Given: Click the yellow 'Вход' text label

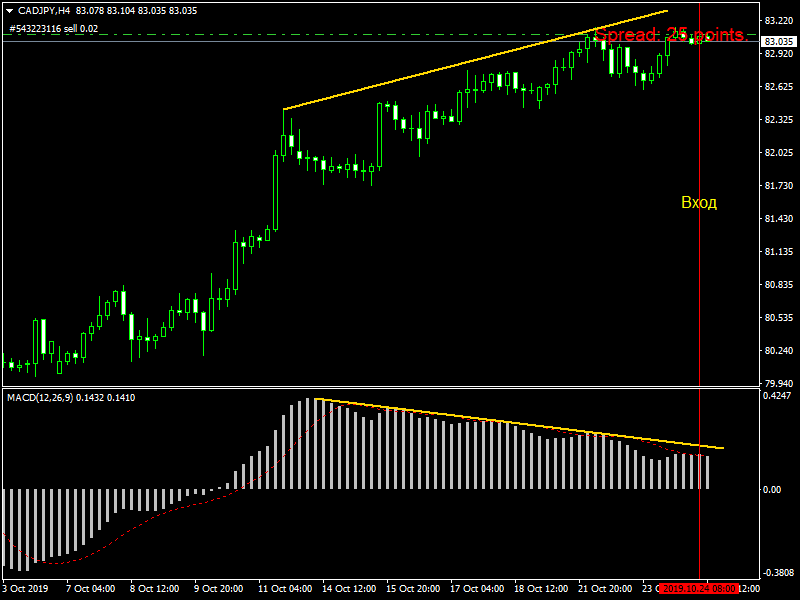Looking at the screenshot, I should [699, 203].
